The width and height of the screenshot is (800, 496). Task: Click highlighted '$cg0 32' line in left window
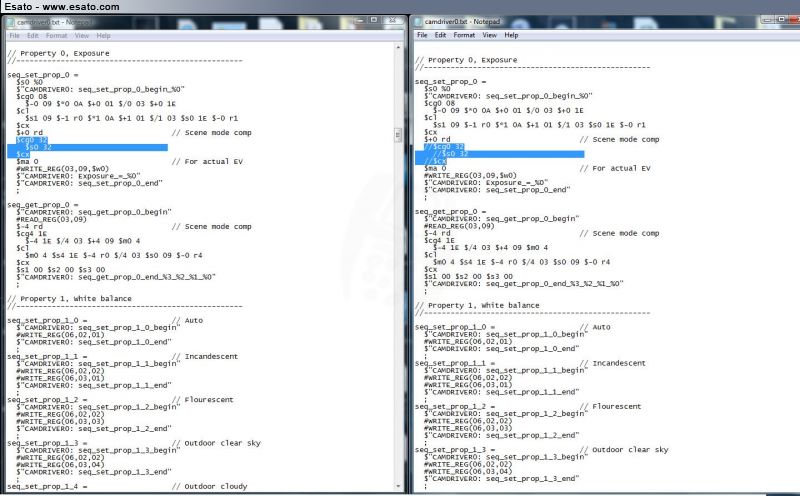pyautogui.click(x=32, y=140)
